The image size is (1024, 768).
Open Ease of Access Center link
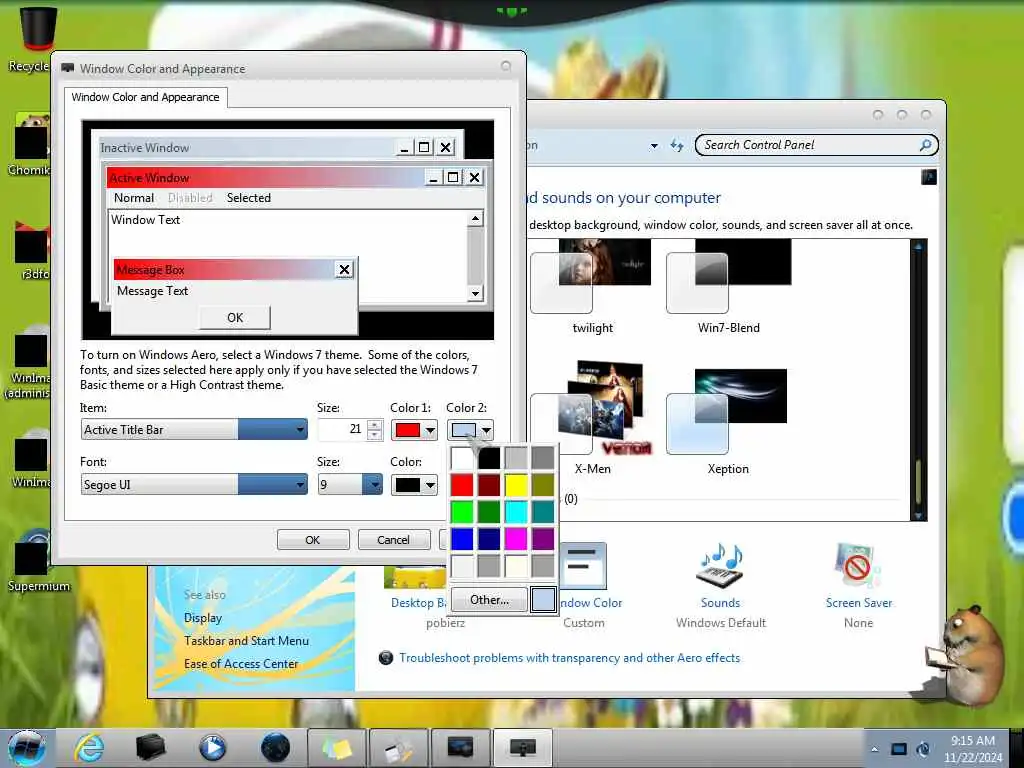(241, 664)
